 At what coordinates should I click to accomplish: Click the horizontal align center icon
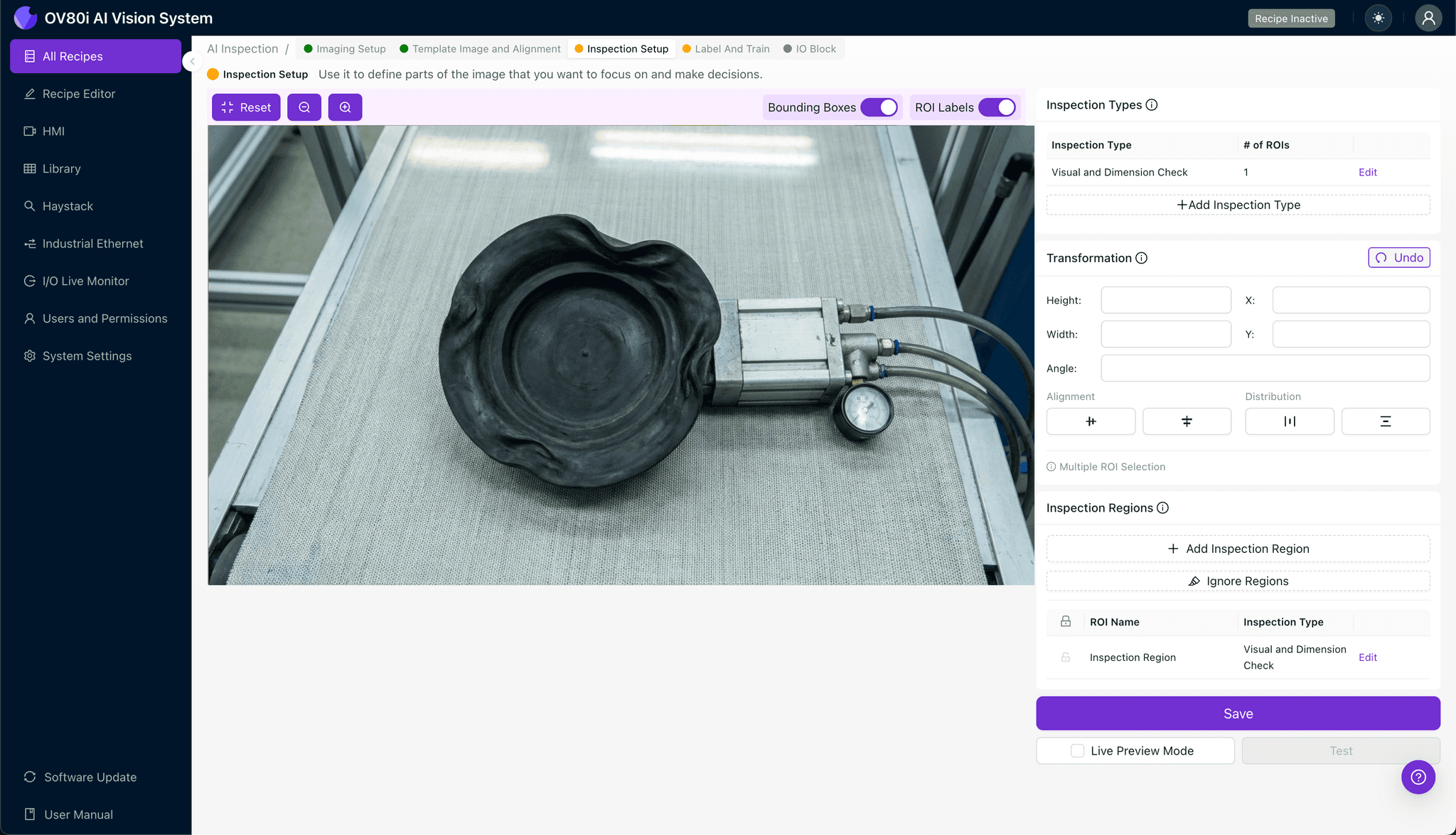click(x=1091, y=421)
